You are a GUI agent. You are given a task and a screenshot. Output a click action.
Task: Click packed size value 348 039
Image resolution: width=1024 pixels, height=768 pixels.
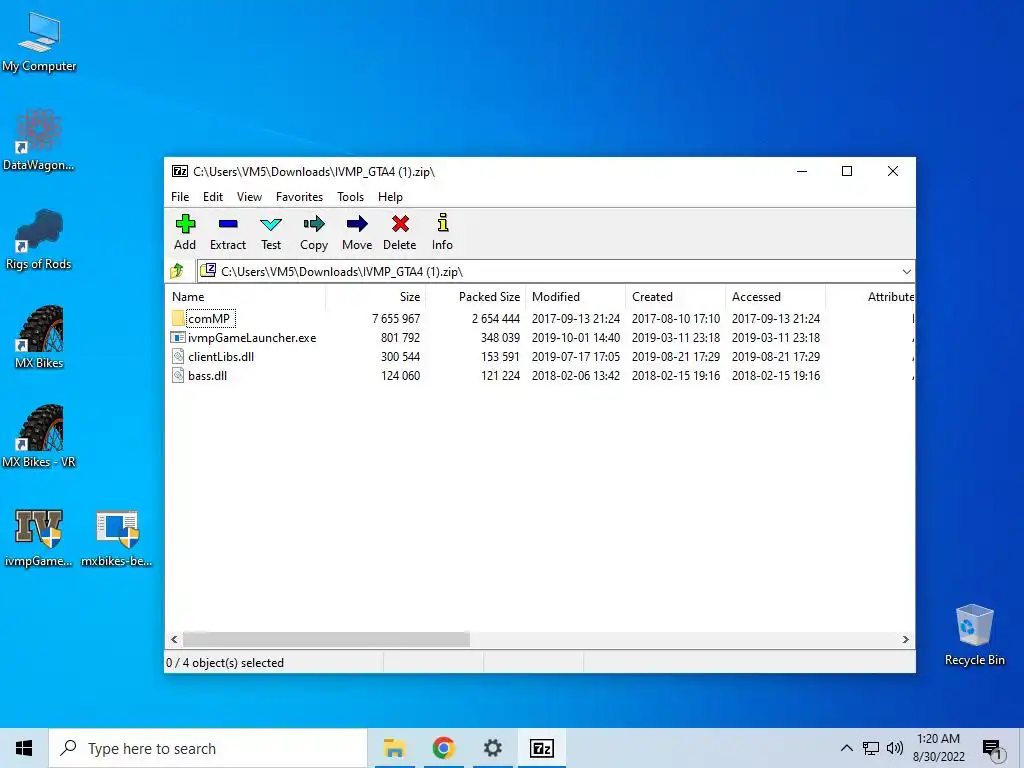point(500,338)
